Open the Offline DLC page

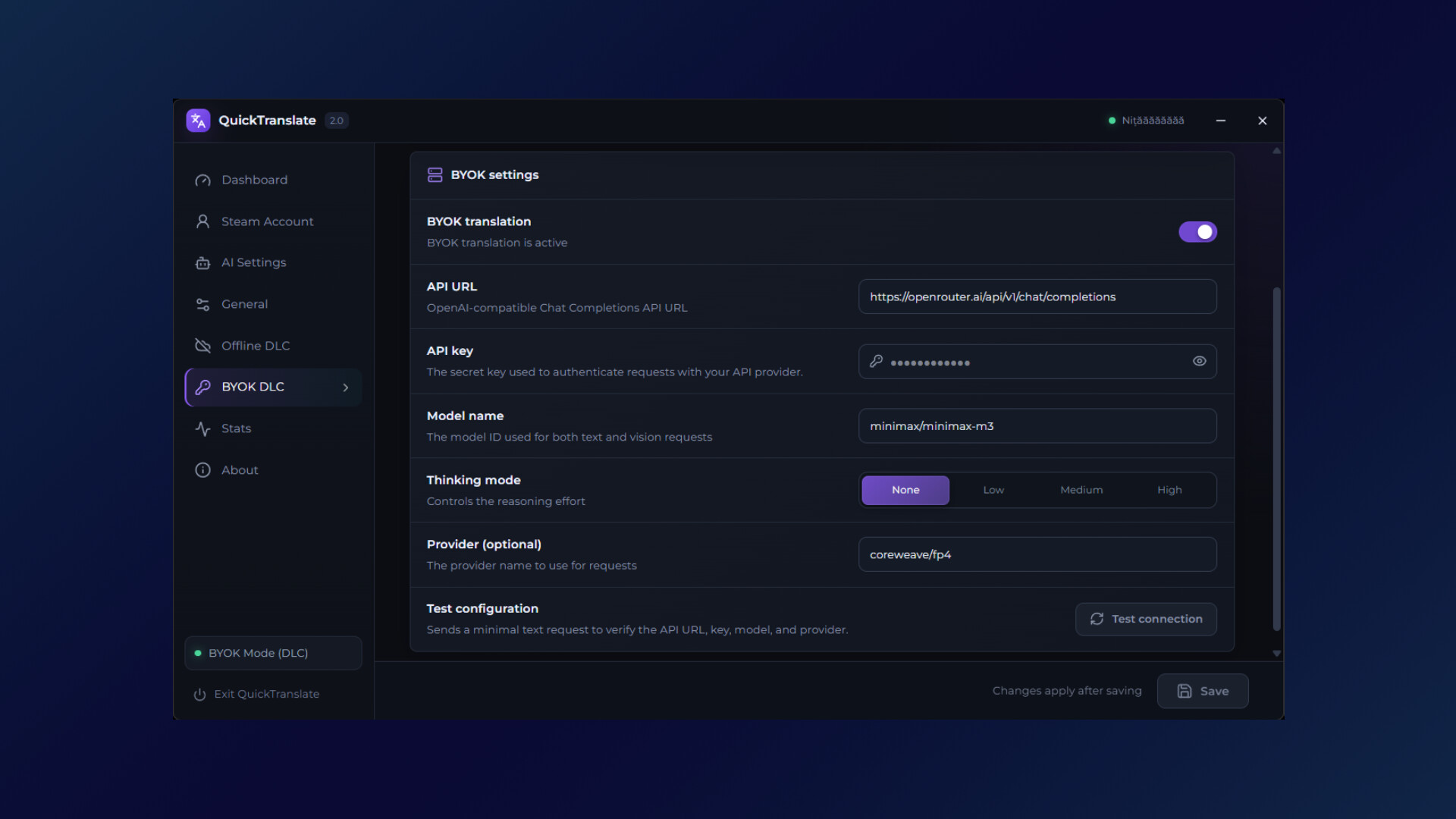pyautogui.click(x=273, y=346)
